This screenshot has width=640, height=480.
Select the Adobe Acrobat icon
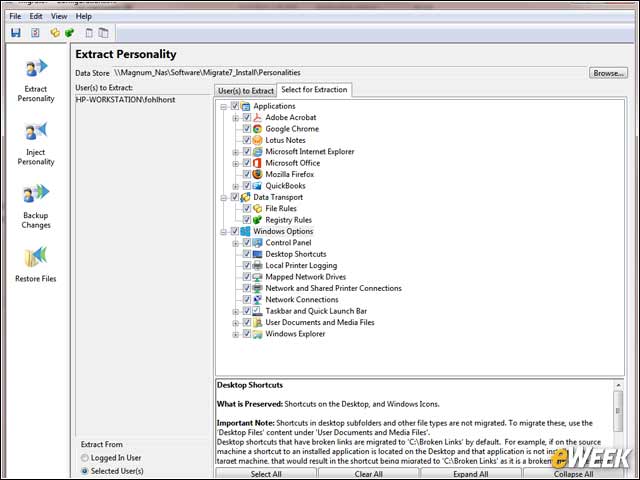[257, 118]
